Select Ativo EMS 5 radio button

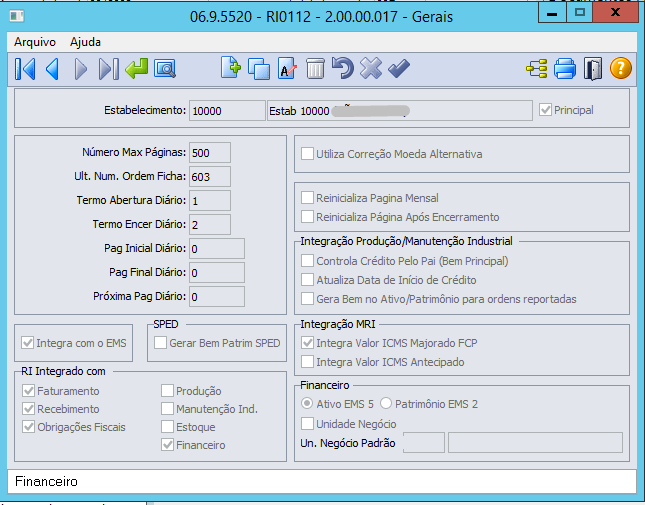[307, 403]
